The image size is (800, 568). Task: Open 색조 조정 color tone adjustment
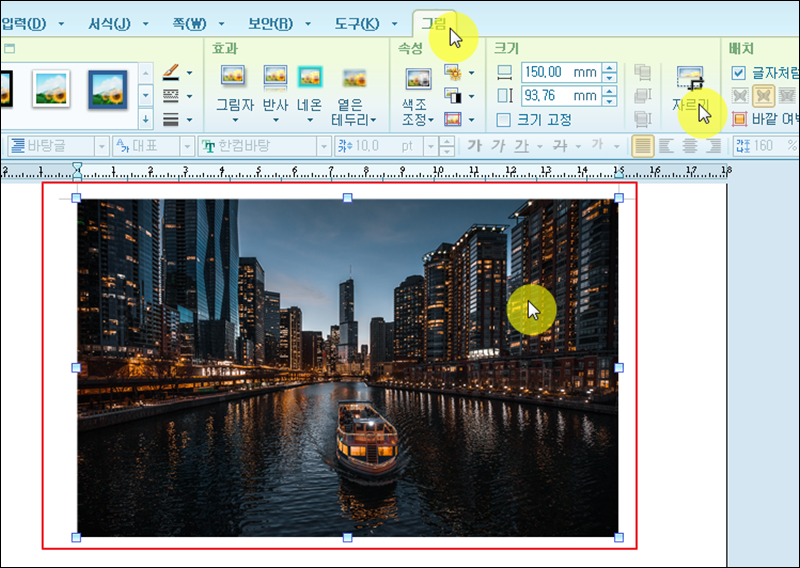(418, 96)
